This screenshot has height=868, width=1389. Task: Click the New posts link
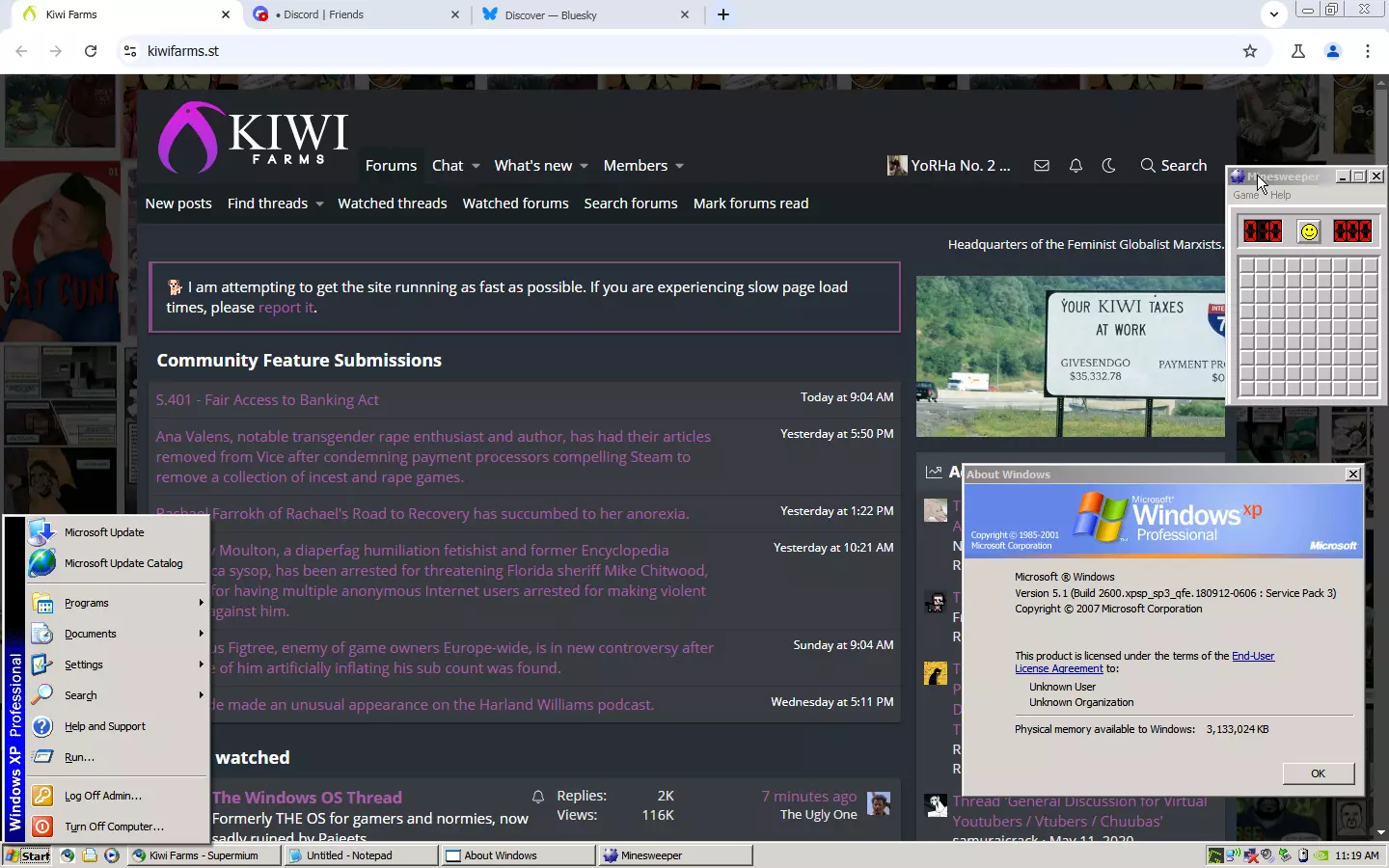pos(178,203)
